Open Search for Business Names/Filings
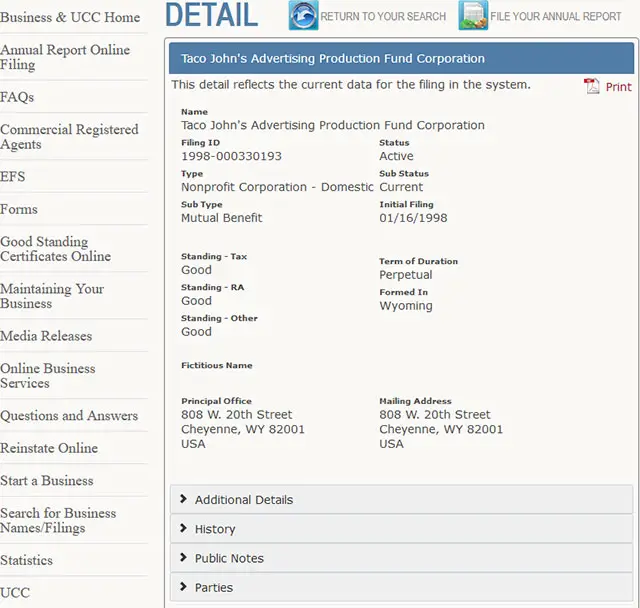Image resolution: width=640 pixels, height=608 pixels. click(x=58, y=520)
